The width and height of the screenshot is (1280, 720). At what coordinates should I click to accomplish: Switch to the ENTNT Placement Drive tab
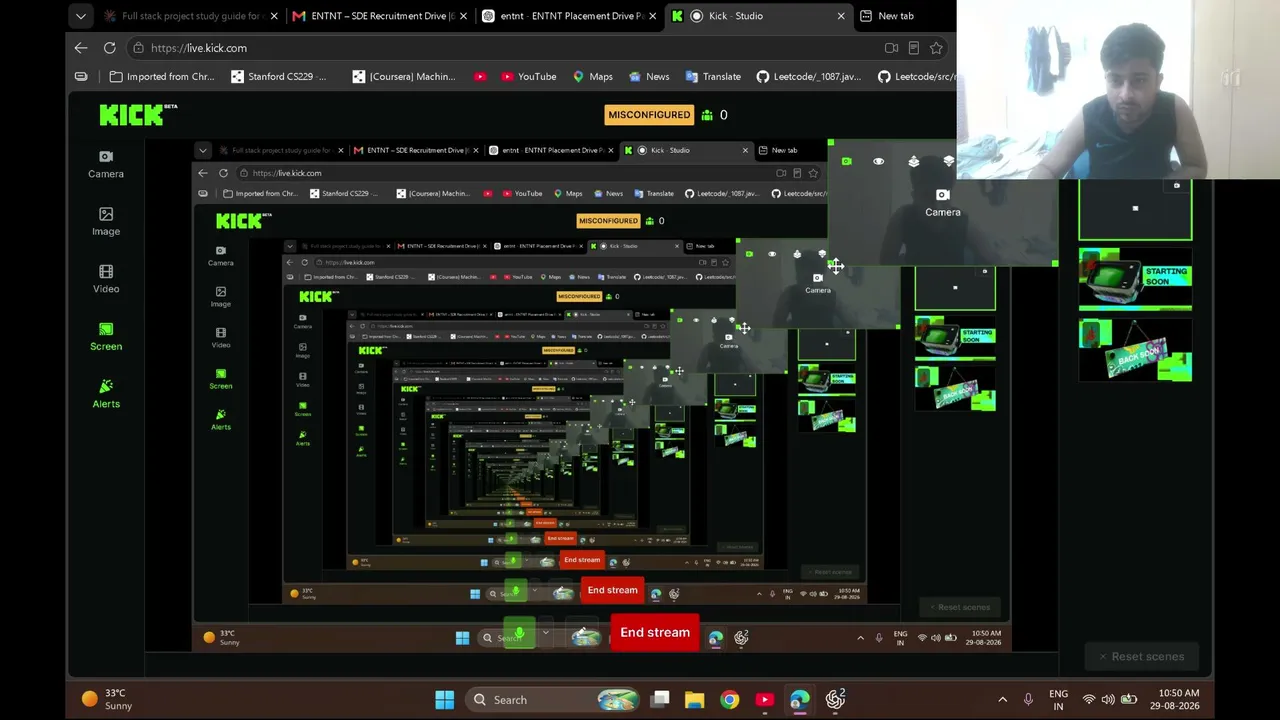click(570, 16)
